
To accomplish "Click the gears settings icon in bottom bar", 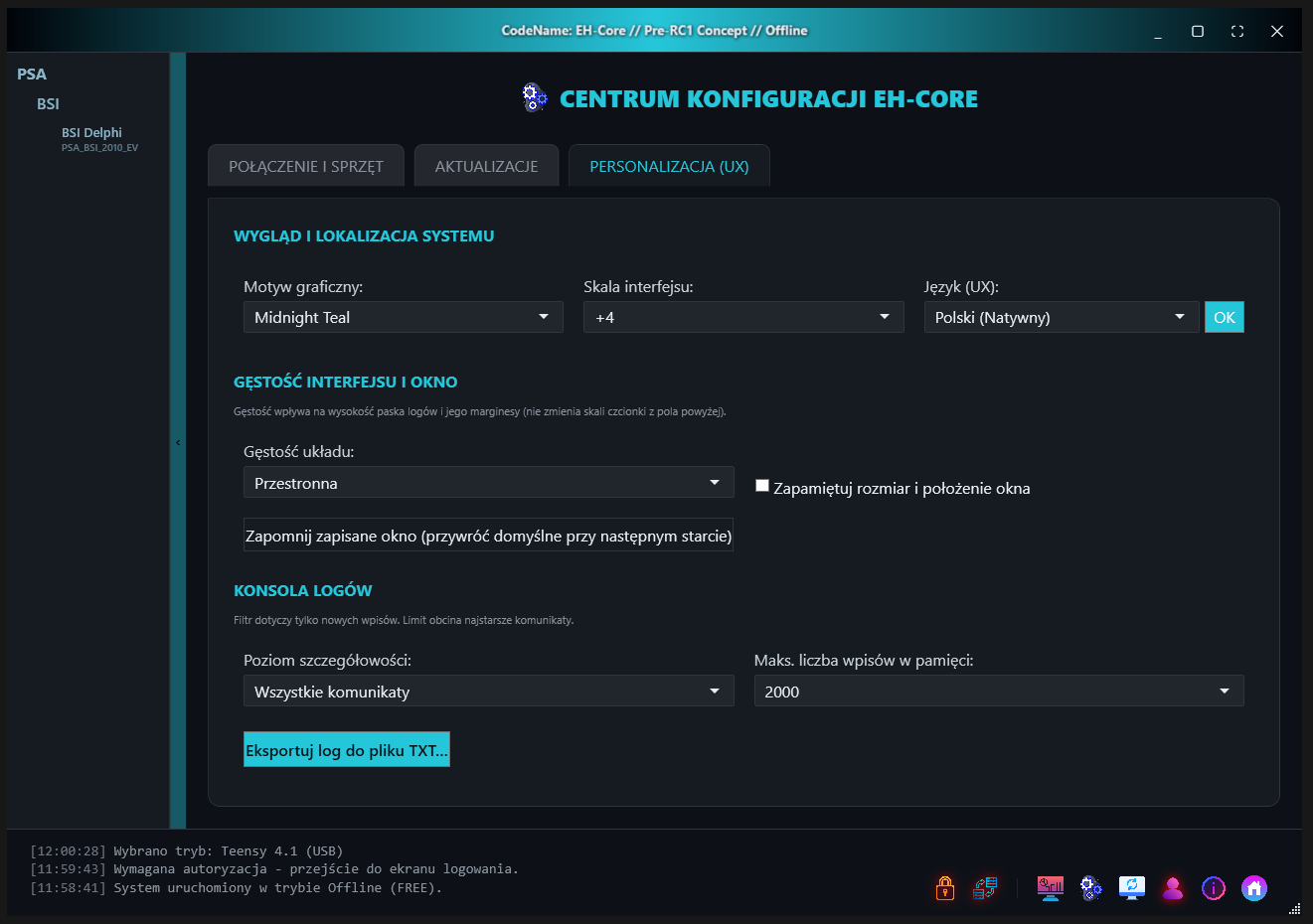I will pyautogui.click(x=1091, y=888).
